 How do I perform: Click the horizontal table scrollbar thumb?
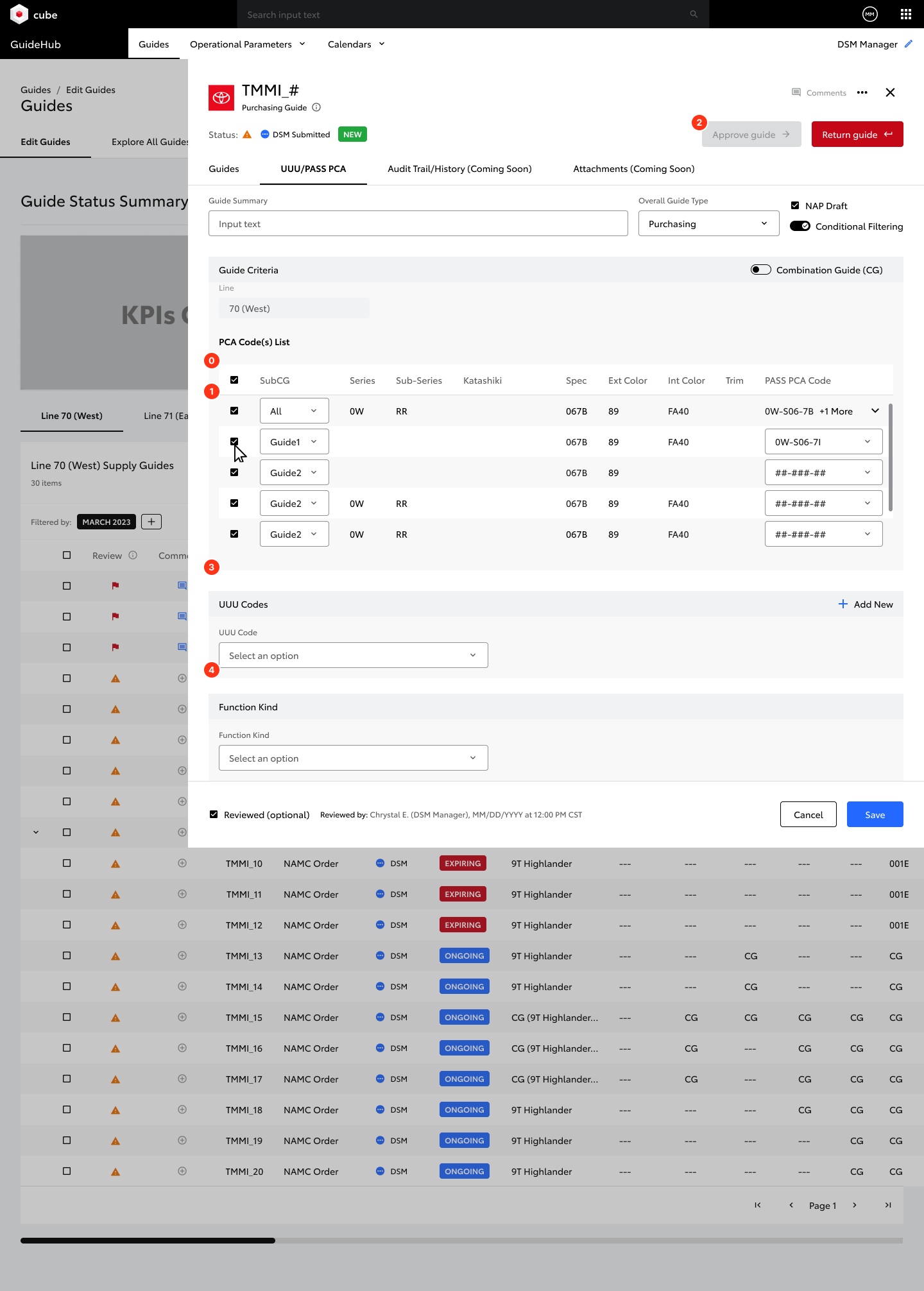(x=148, y=1240)
